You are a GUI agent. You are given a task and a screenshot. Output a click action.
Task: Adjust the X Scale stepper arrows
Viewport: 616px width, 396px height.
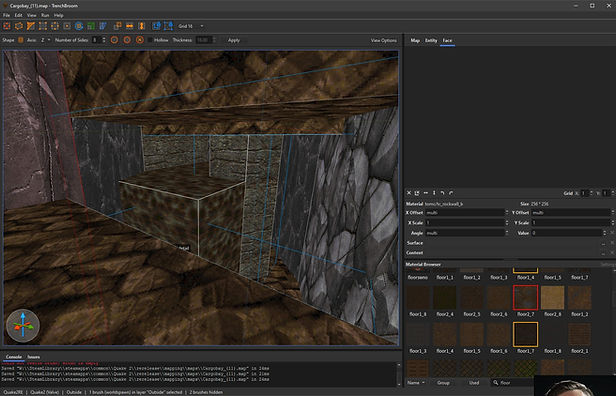tap(506, 223)
